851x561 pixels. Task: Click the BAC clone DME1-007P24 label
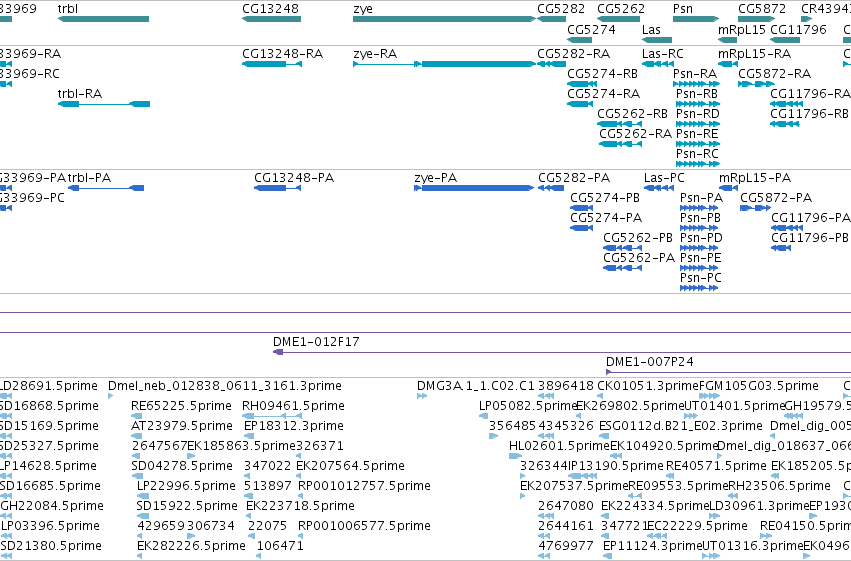[x=650, y=362]
